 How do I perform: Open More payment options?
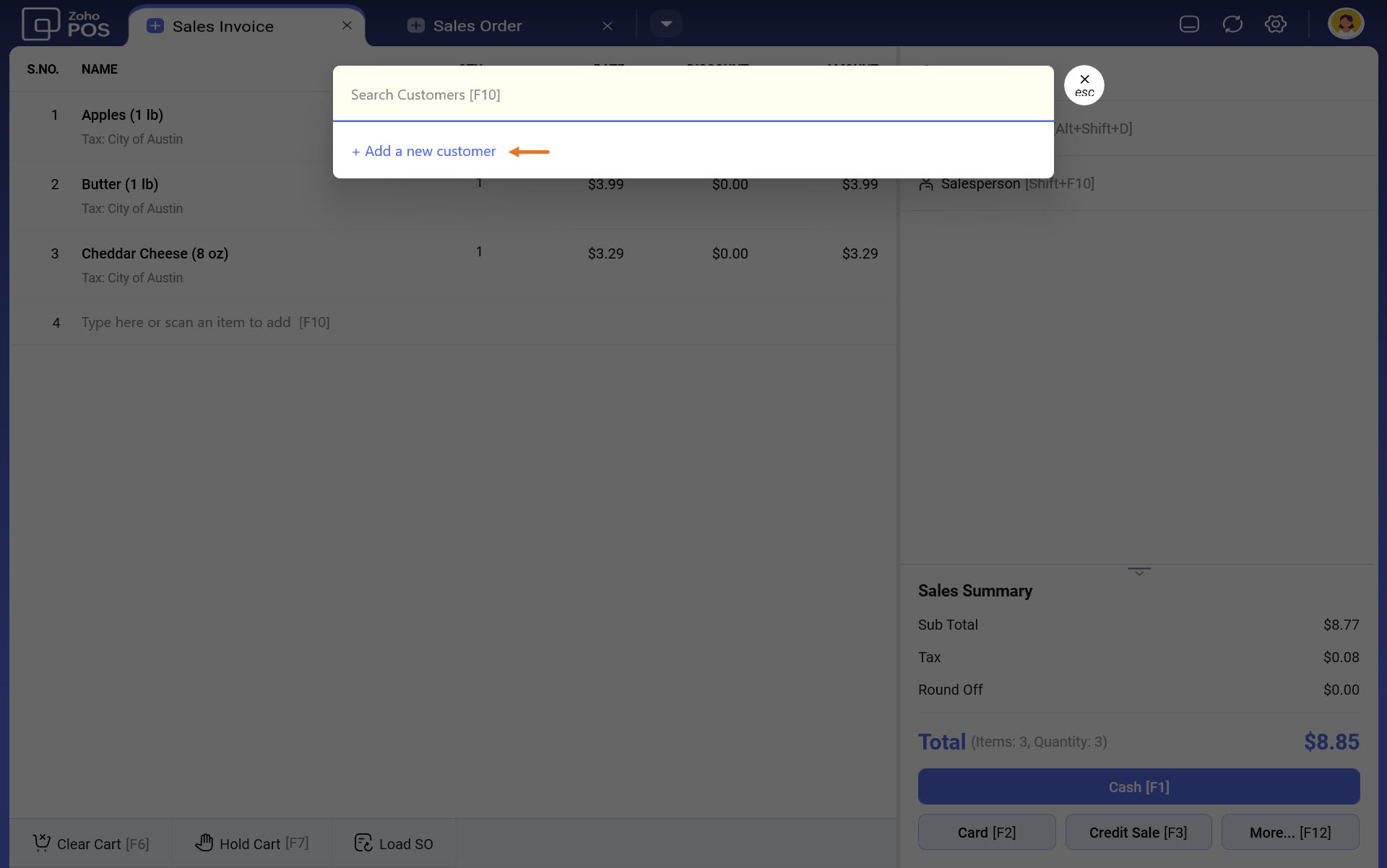click(1289, 833)
